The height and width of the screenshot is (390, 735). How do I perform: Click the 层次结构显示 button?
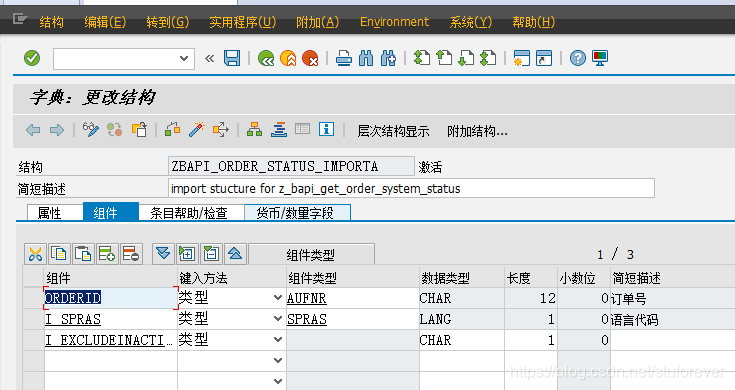click(x=393, y=131)
